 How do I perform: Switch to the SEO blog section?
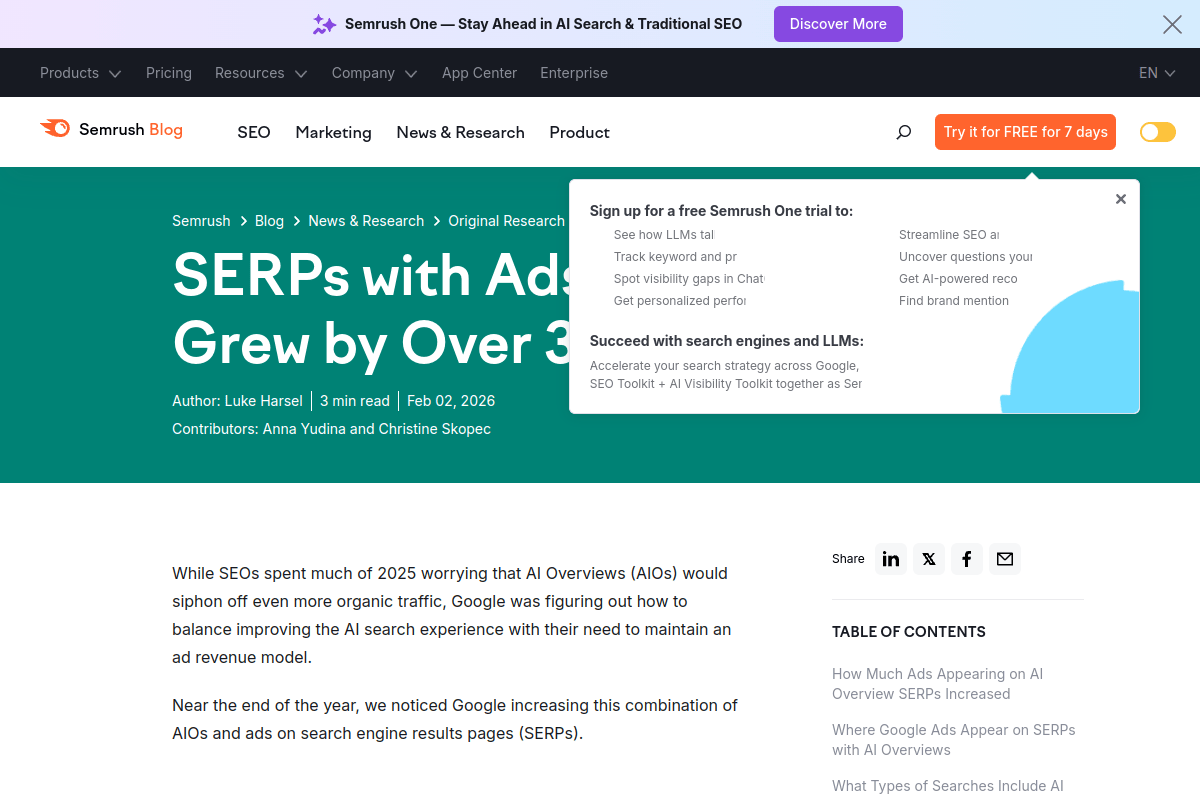pyautogui.click(x=253, y=132)
